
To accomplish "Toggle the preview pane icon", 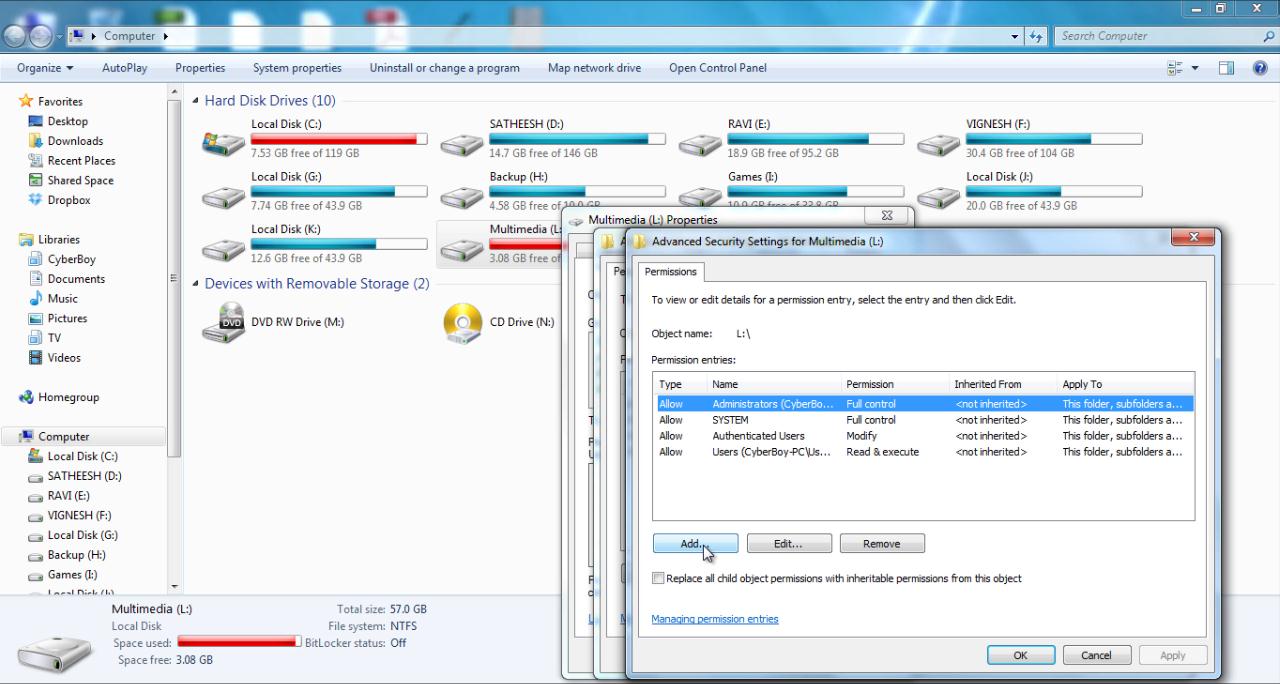I will pyautogui.click(x=1225, y=67).
